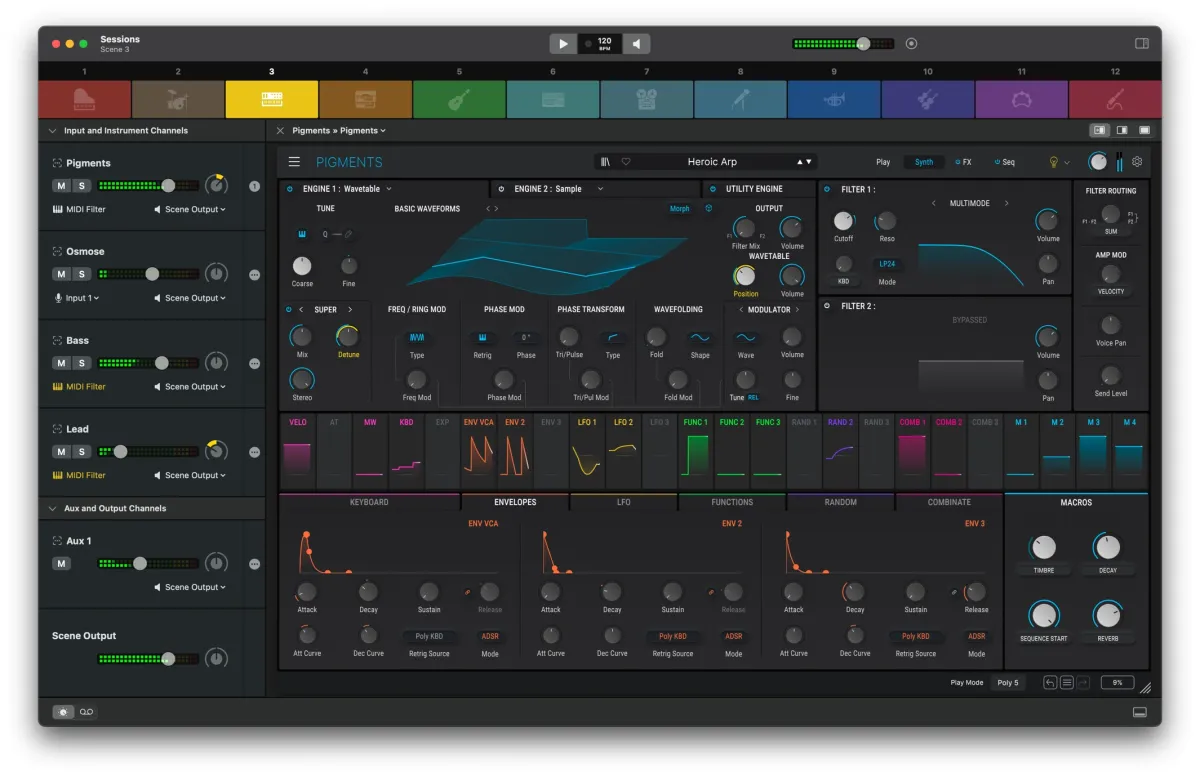Click Poly KBD retrig source in ENV VCA
Screen dimensions: 1200x777
[x=429, y=636]
